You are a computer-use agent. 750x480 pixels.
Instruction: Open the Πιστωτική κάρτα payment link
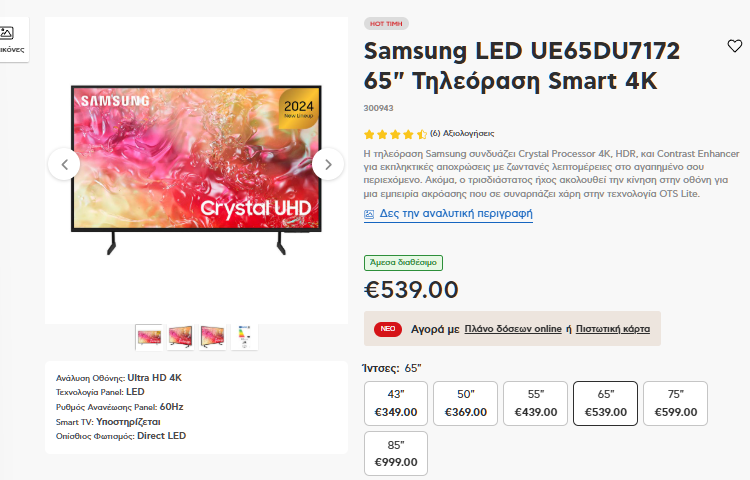pyautogui.click(x=613, y=329)
